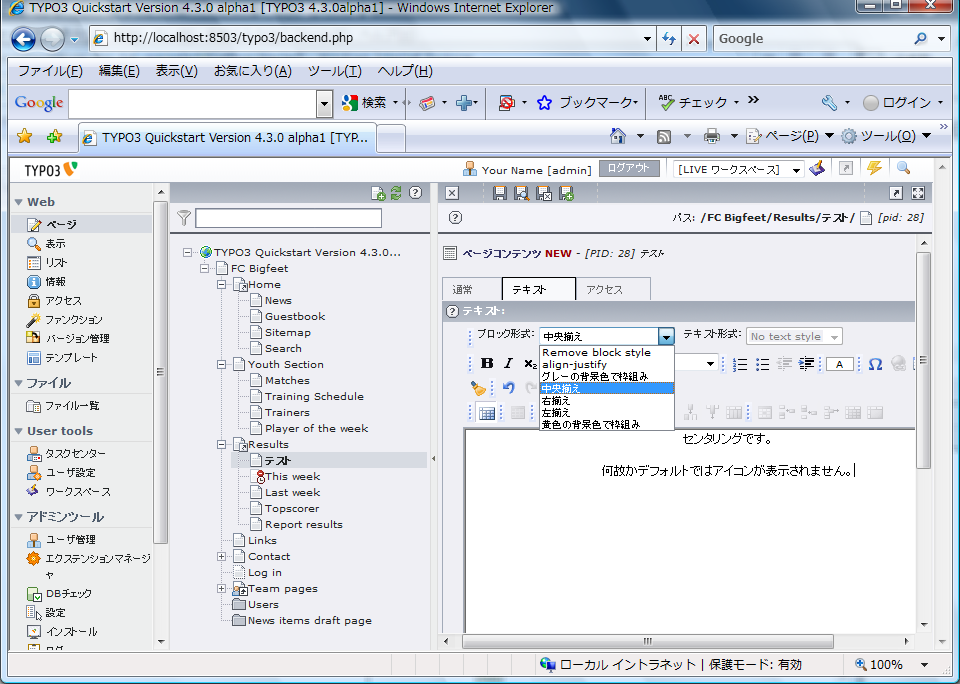Screen dimensions: 960x684
Task: Open document in new window icon
Action: pyautogui.click(x=896, y=194)
